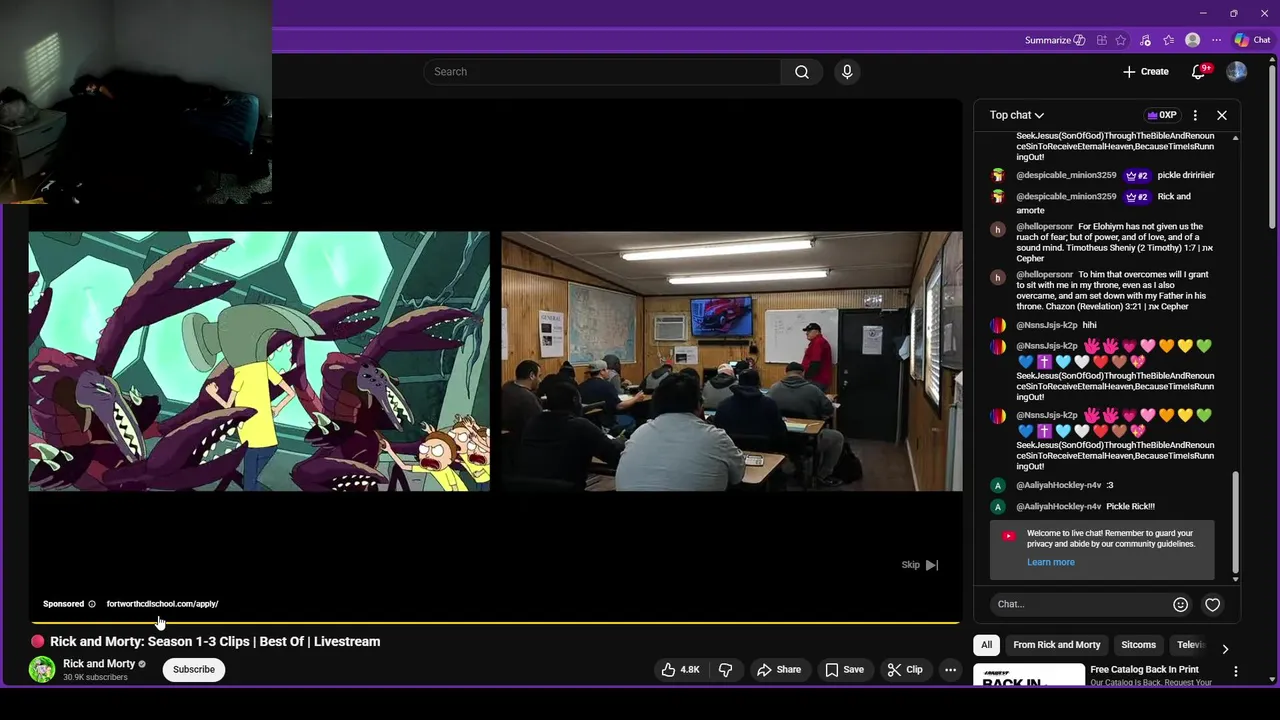This screenshot has height=720, width=1280.
Task: Open the Edge browser profile icon
Action: tap(1192, 40)
